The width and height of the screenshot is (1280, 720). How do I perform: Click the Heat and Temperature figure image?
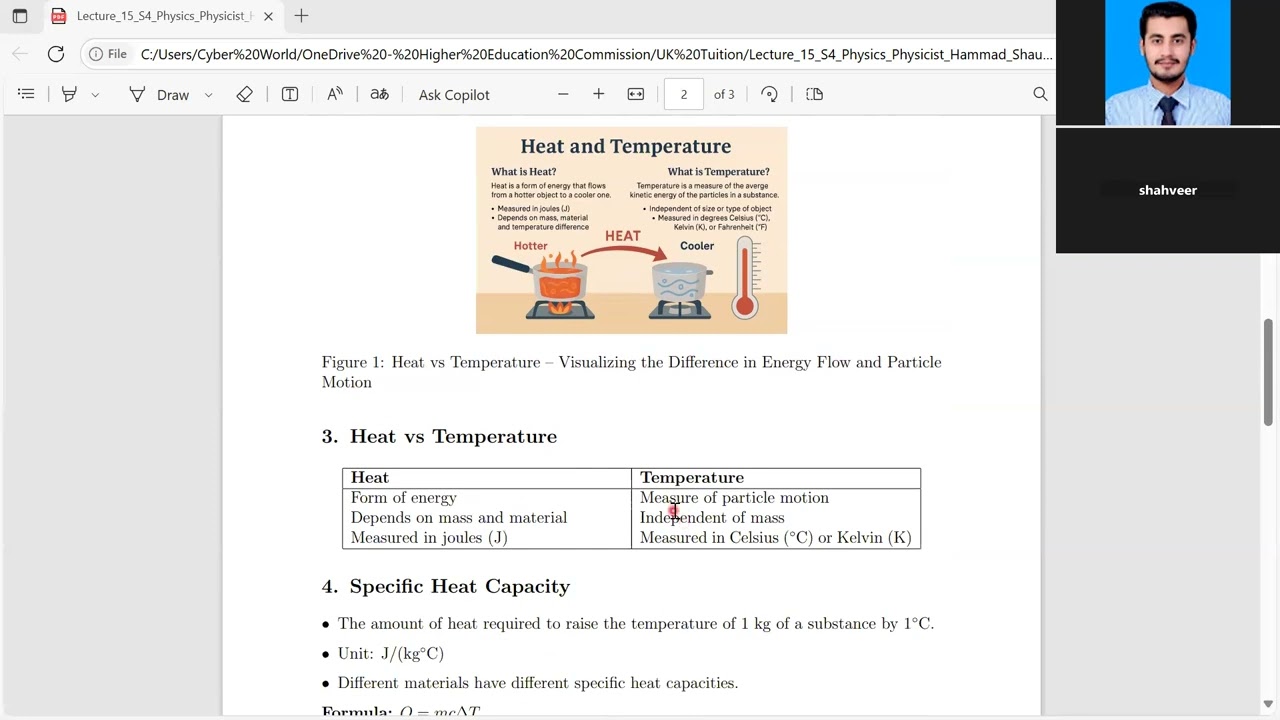tap(631, 230)
